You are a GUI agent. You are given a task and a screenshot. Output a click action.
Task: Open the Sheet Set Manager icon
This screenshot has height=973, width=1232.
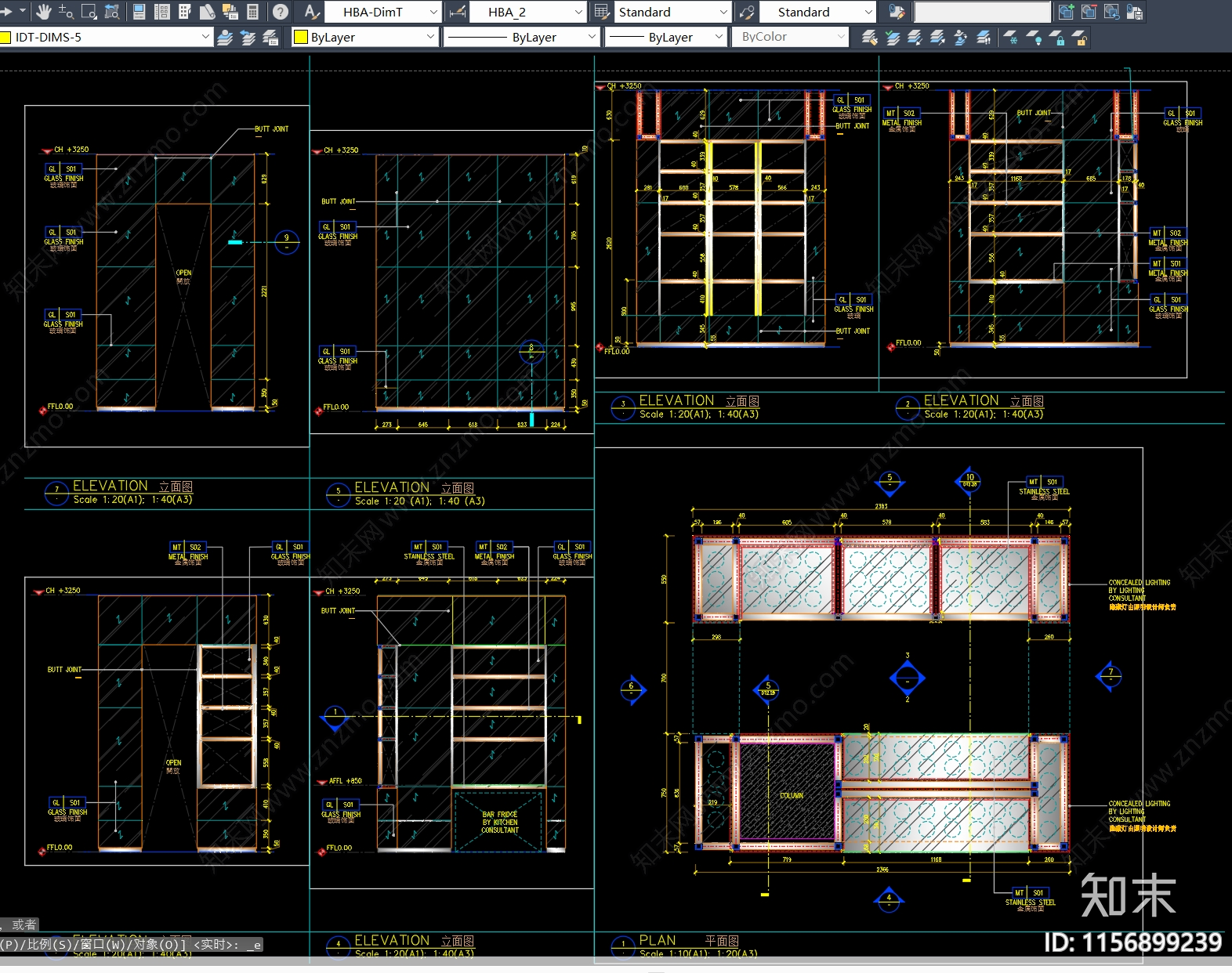208,12
